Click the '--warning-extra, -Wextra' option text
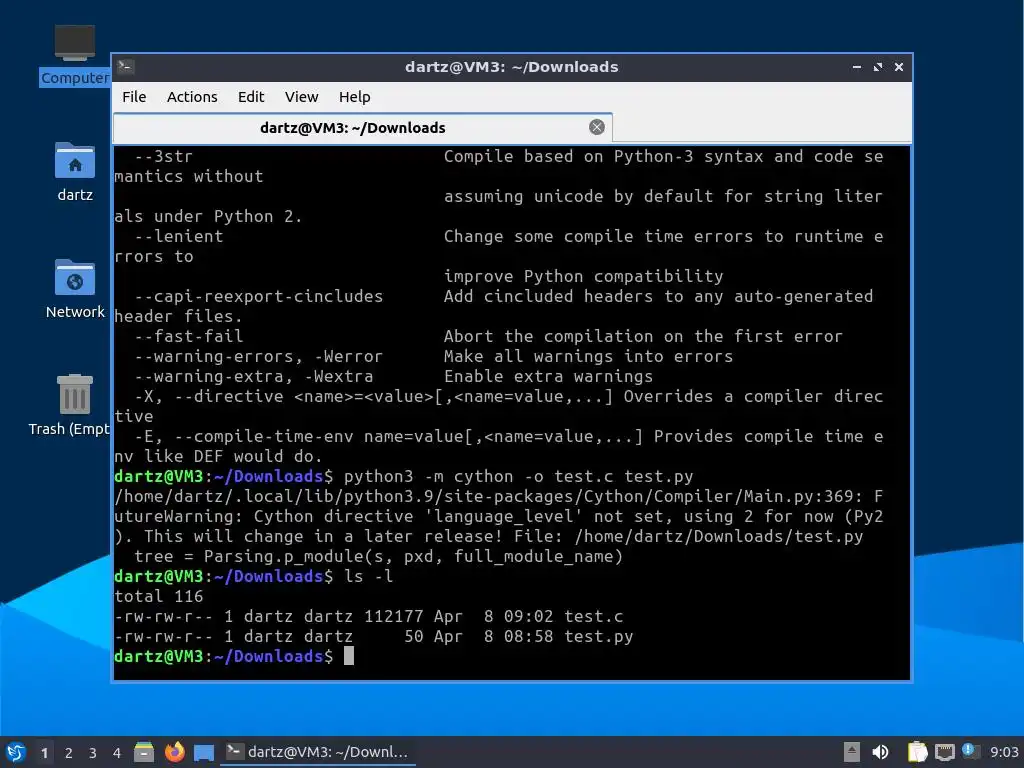The width and height of the screenshot is (1024, 768). [x=253, y=376]
